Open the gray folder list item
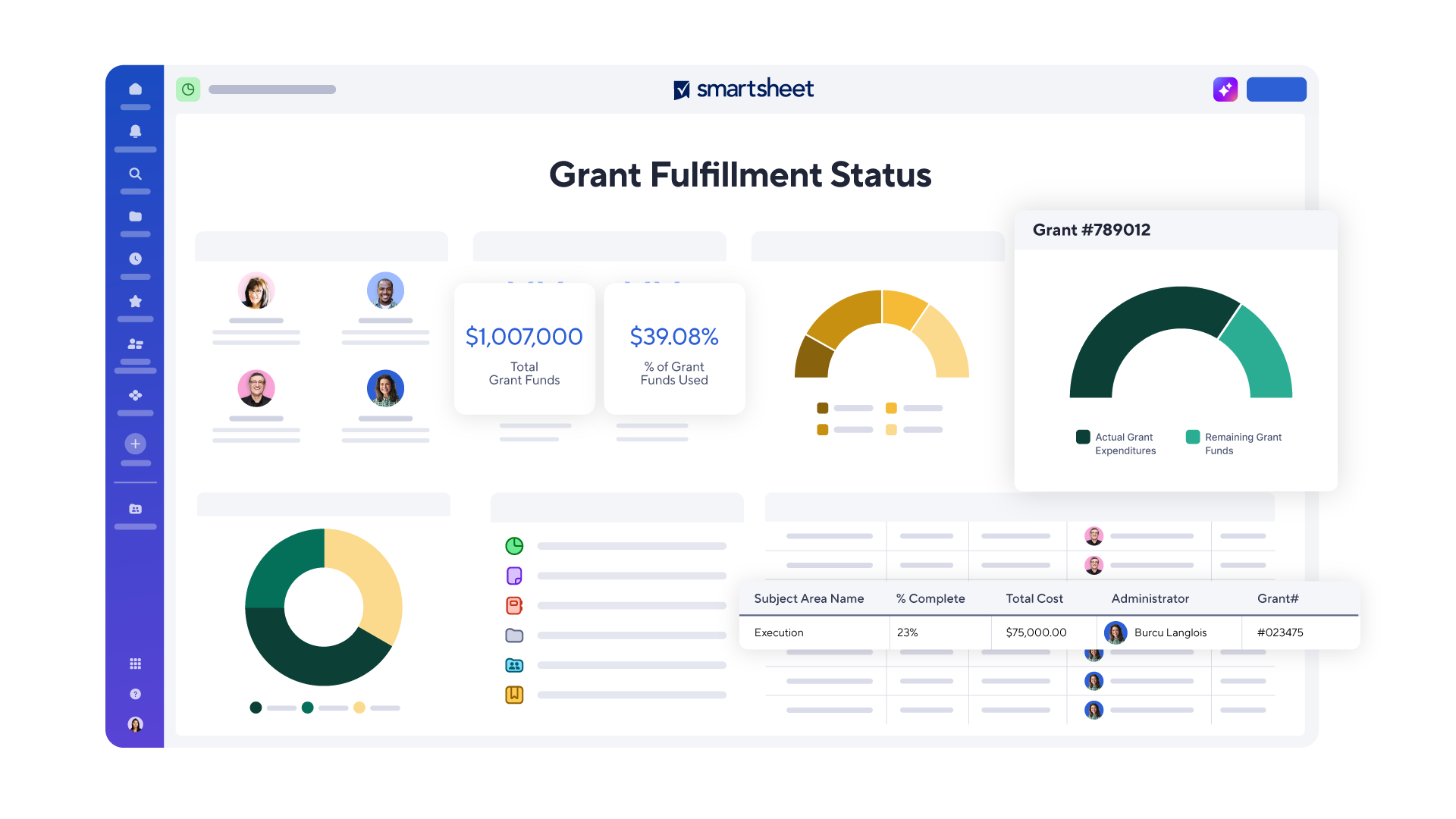The image size is (1456, 819). [514, 635]
